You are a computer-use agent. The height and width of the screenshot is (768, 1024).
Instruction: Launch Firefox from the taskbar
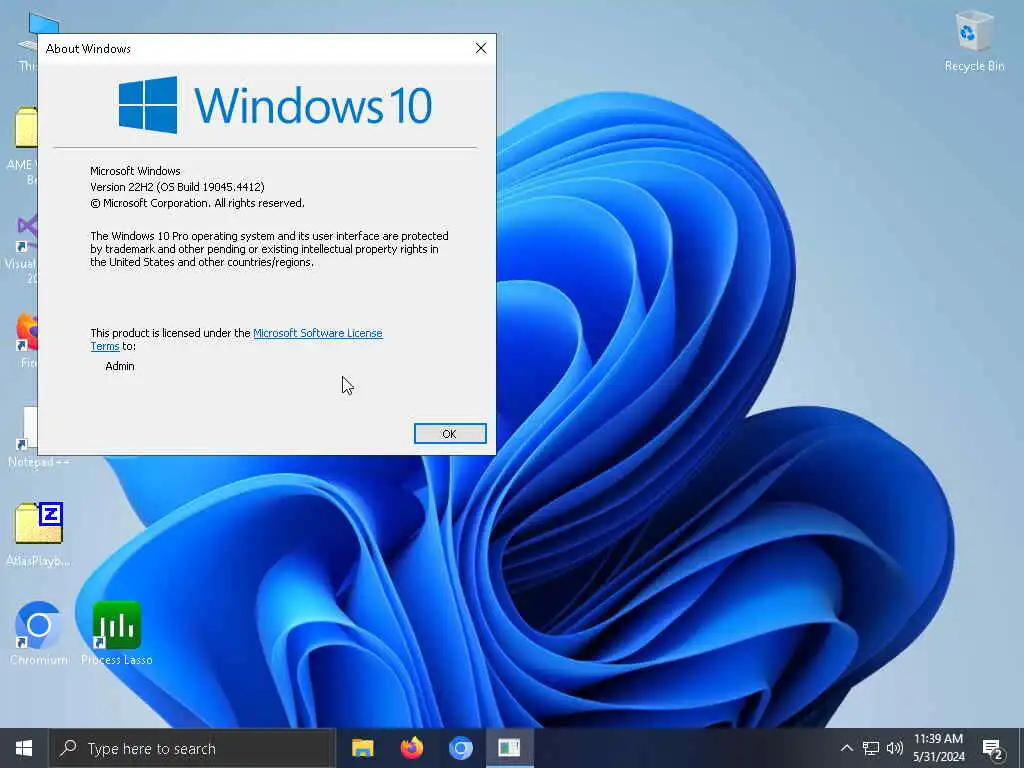tap(411, 748)
